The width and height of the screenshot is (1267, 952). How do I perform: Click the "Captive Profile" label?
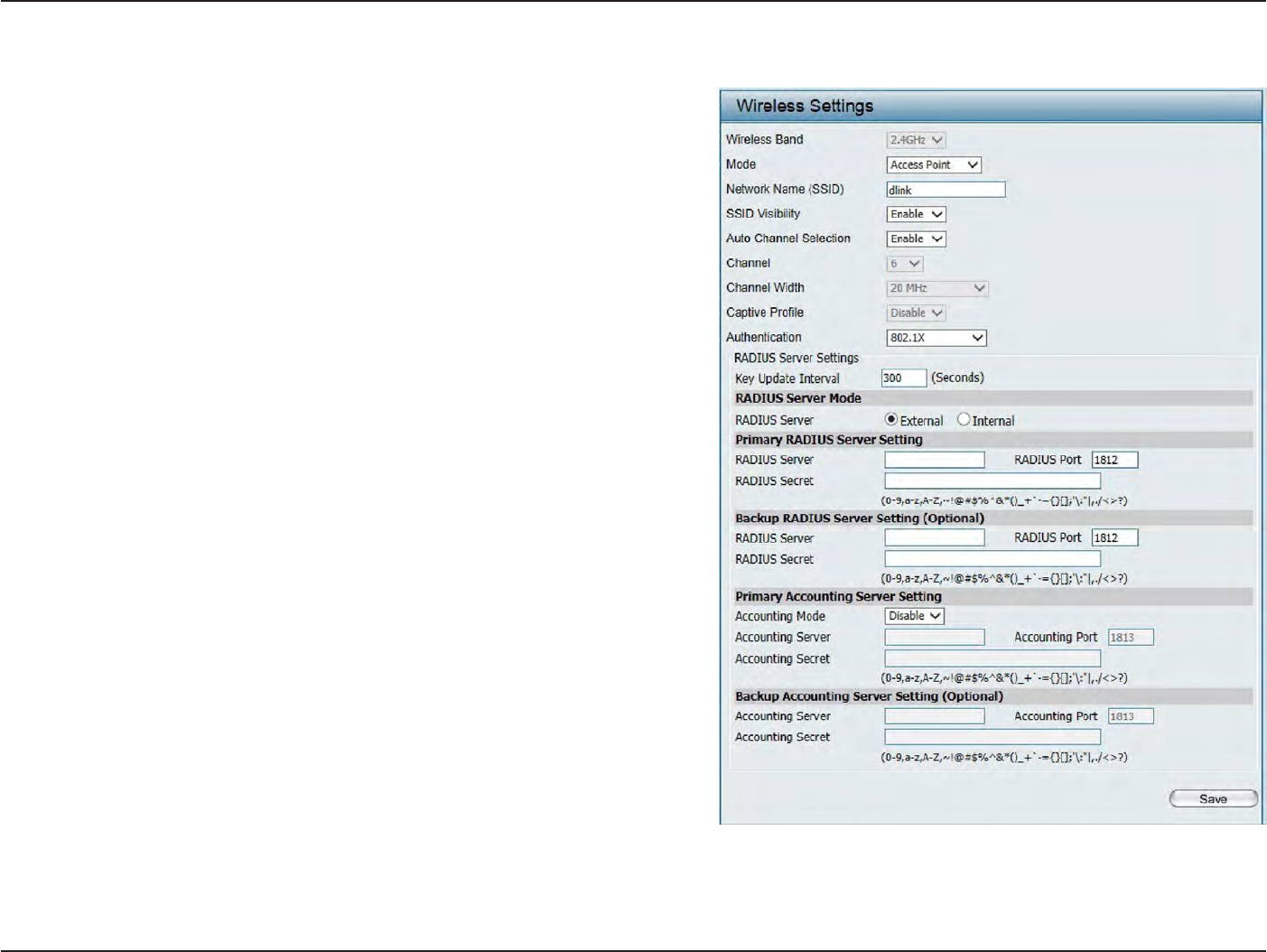(765, 313)
